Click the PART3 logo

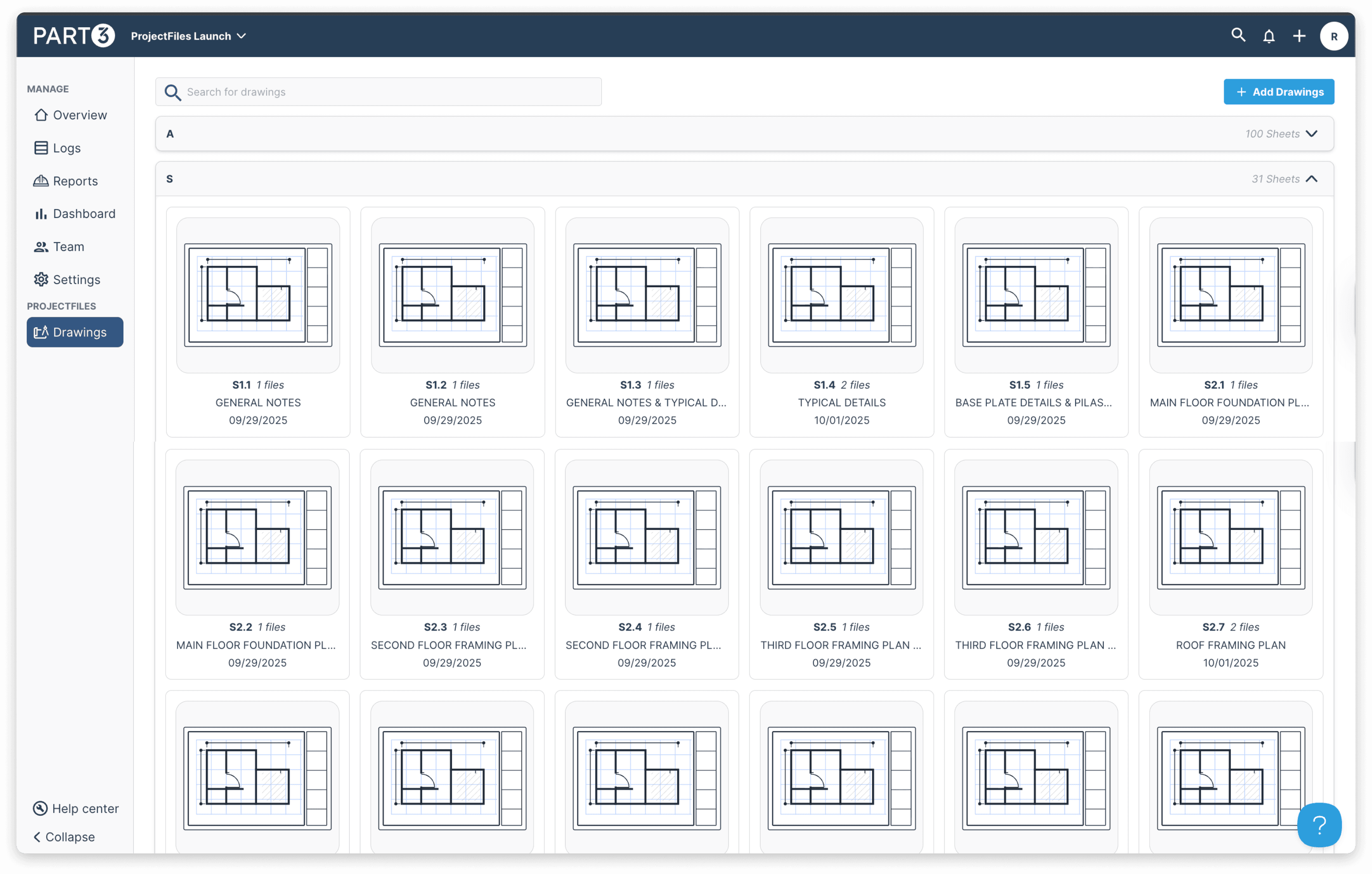74,36
